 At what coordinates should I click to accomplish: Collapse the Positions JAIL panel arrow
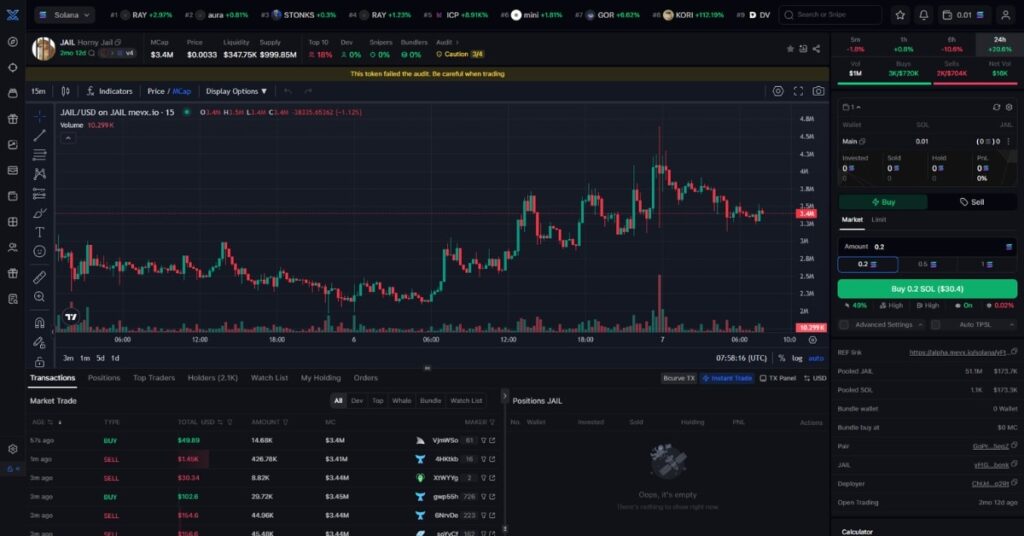pos(504,396)
